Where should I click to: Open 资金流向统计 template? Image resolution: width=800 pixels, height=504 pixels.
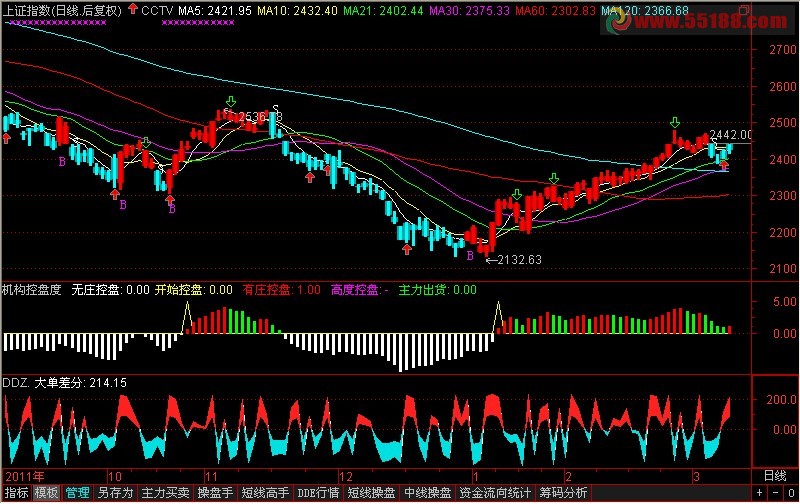[495, 493]
